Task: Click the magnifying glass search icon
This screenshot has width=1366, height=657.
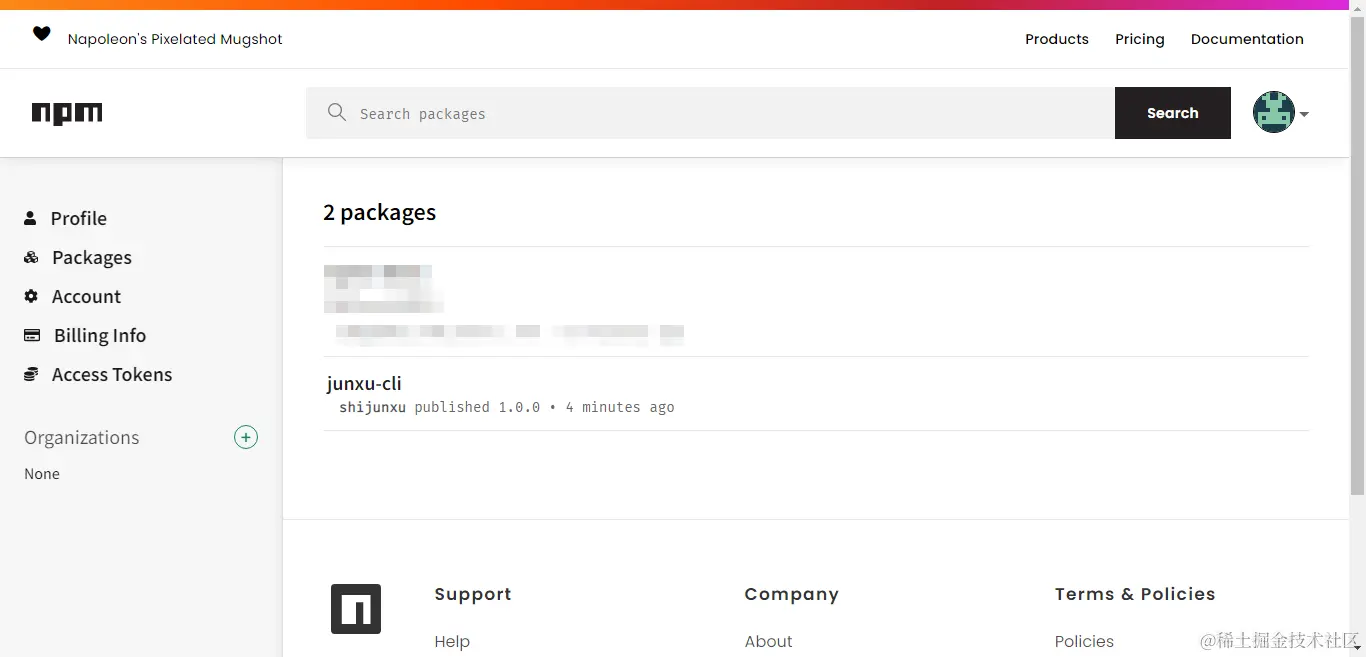Action: point(337,112)
